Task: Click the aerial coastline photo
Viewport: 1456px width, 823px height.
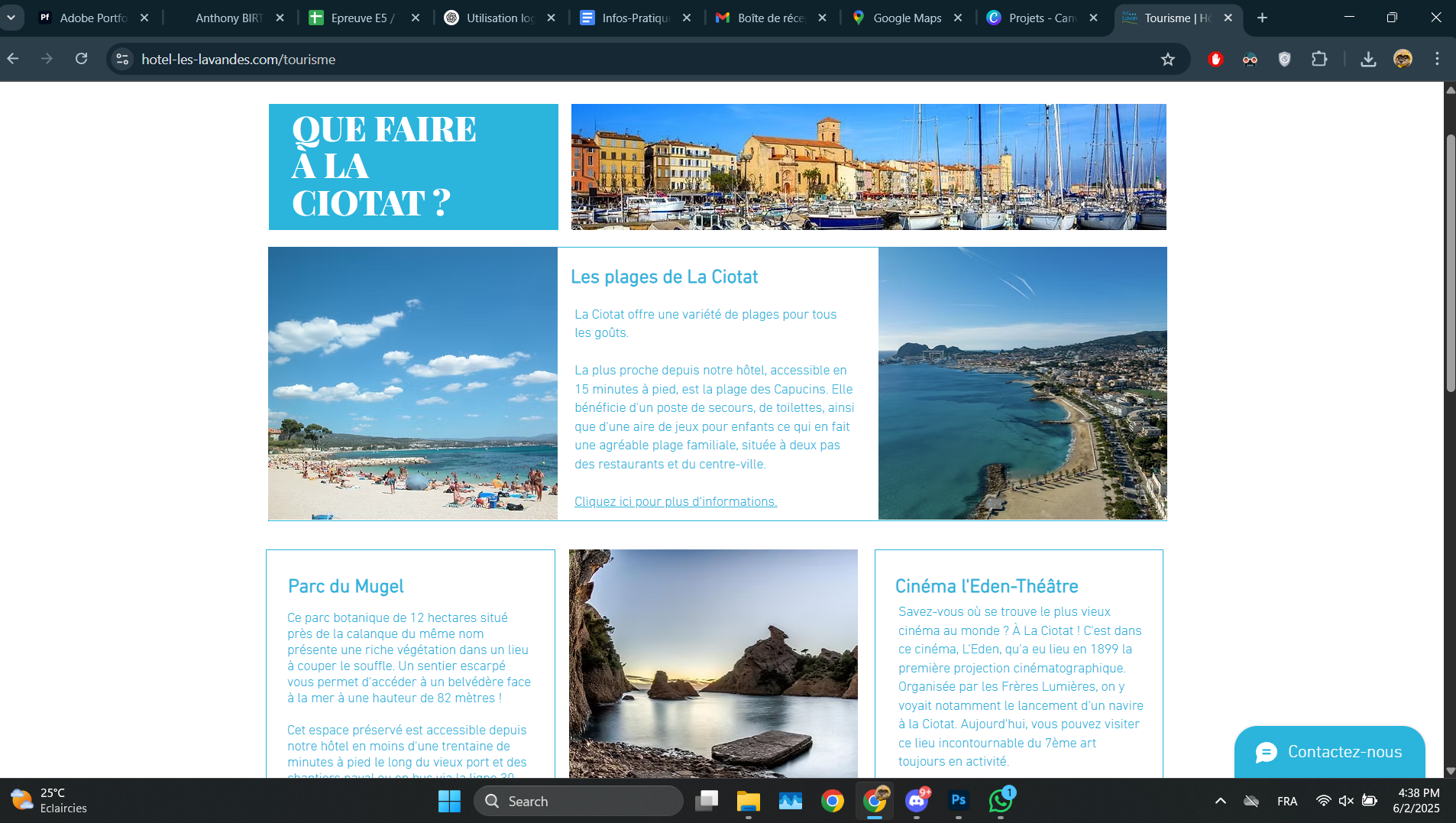Action: coord(1022,384)
